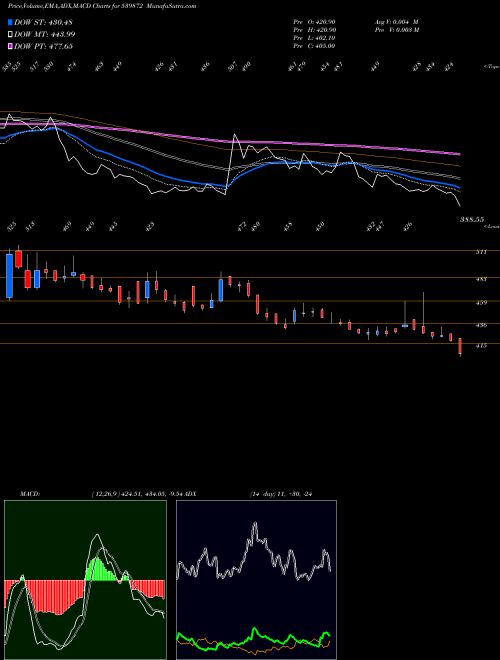Click the 'Pre L: 402.10' value
Screen dimensions: 500x660
pyautogui.click(x=314, y=38)
